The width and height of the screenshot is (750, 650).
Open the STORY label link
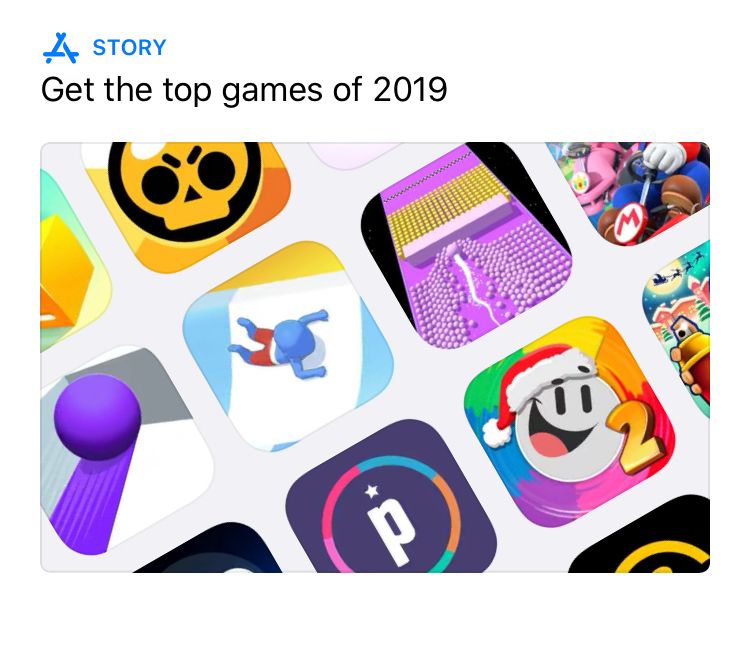[x=129, y=48]
